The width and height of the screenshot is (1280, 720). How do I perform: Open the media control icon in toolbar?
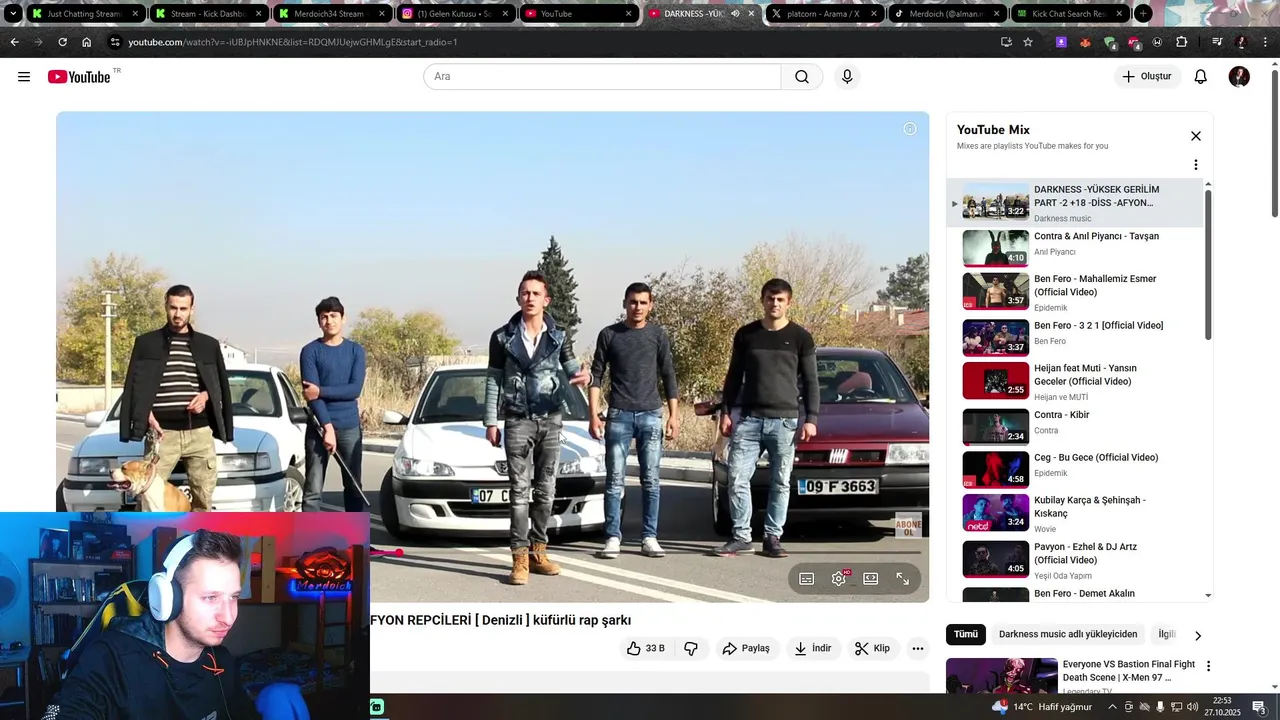pos(1217,42)
